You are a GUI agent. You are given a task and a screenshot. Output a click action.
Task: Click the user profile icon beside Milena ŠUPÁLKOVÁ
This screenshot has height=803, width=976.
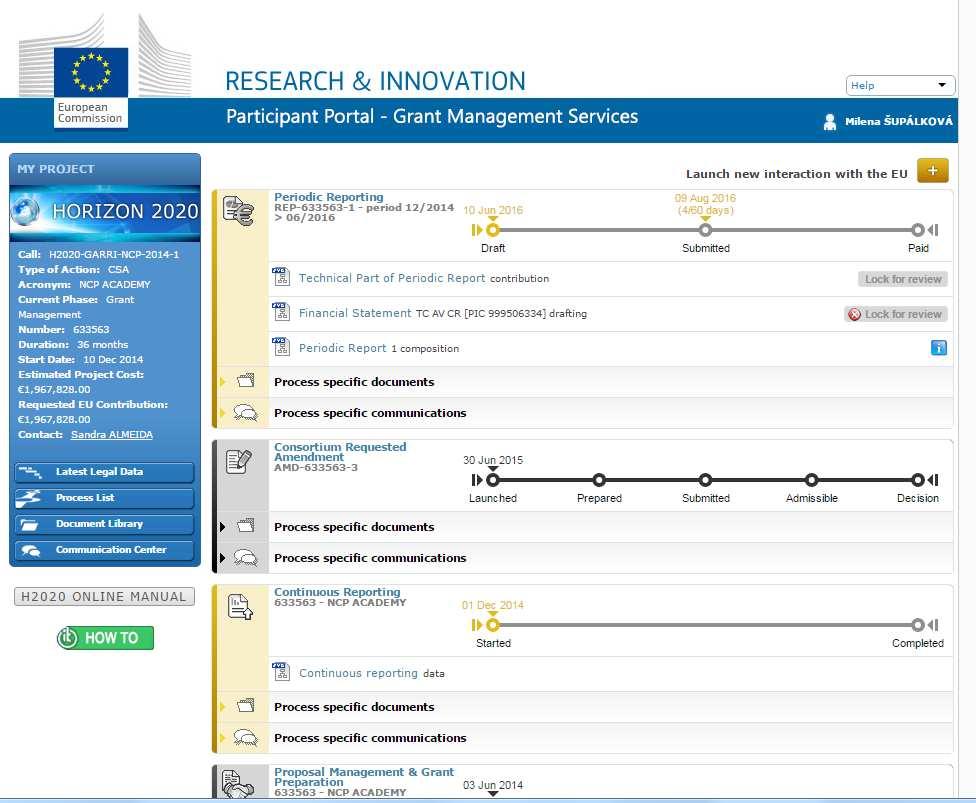pyautogui.click(x=830, y=121)
